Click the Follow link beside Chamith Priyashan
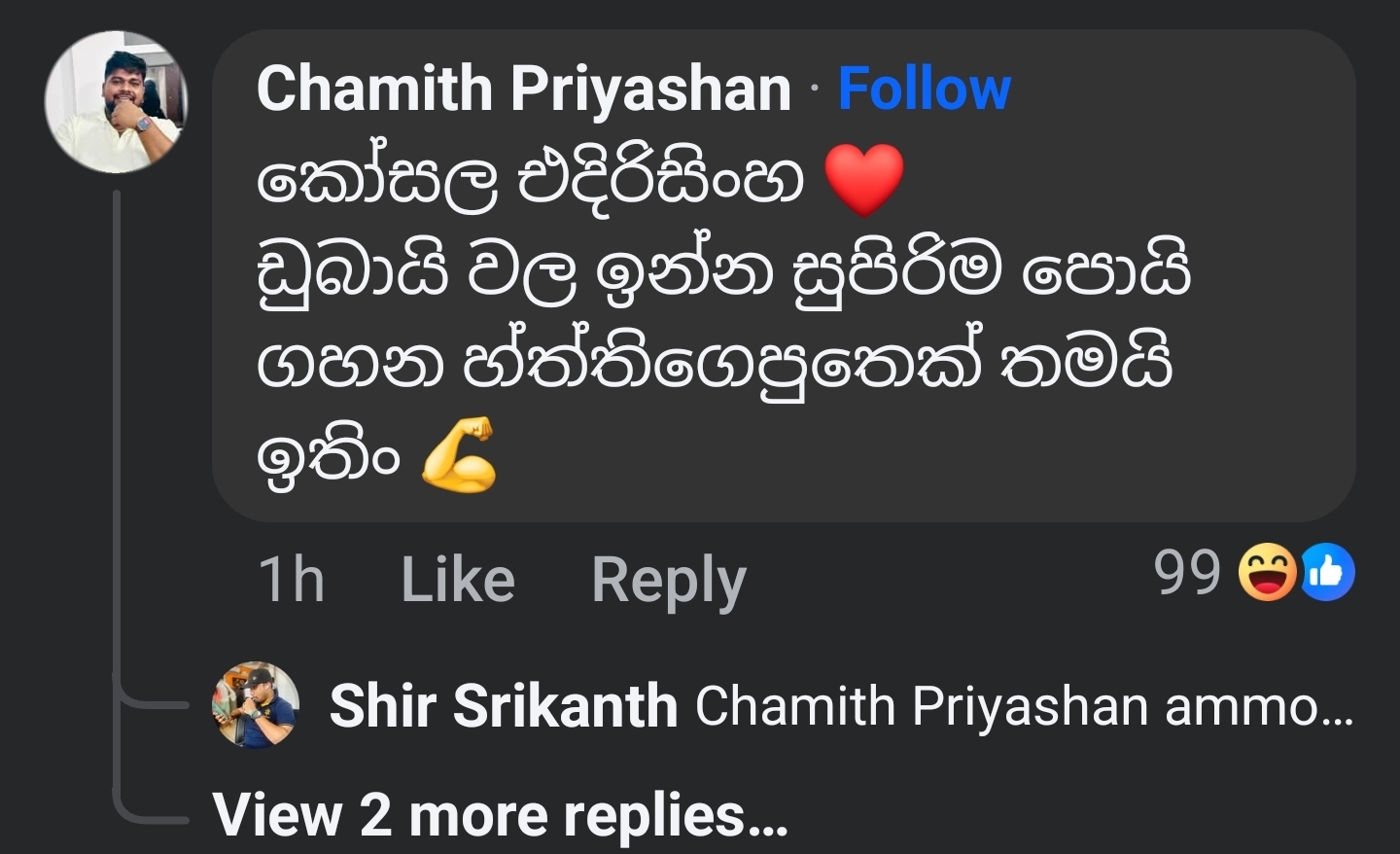 point(924,89)
